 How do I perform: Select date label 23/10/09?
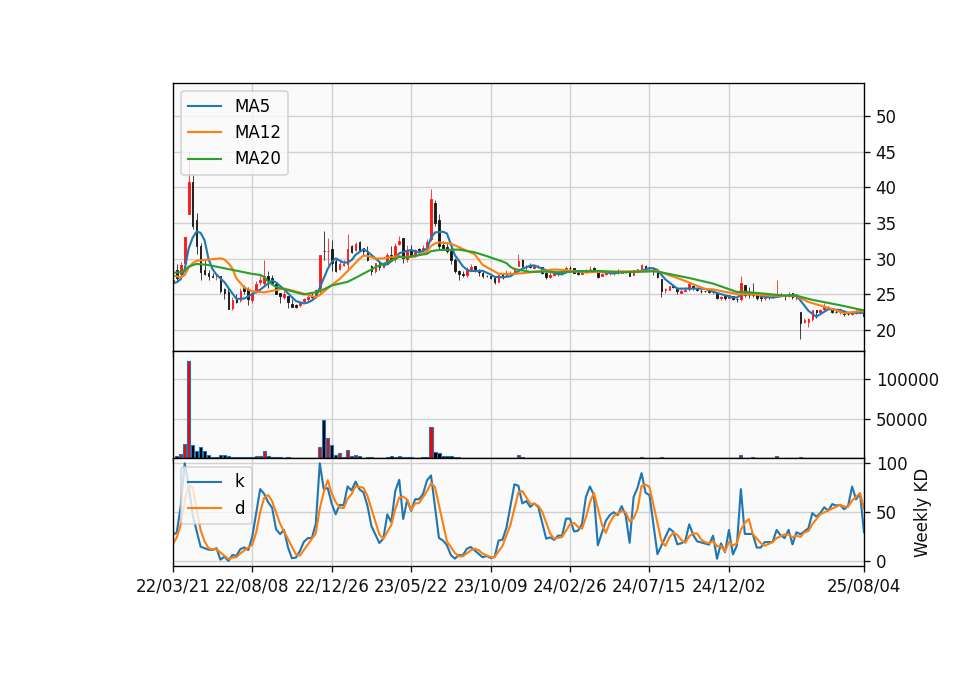coord(490,586)
